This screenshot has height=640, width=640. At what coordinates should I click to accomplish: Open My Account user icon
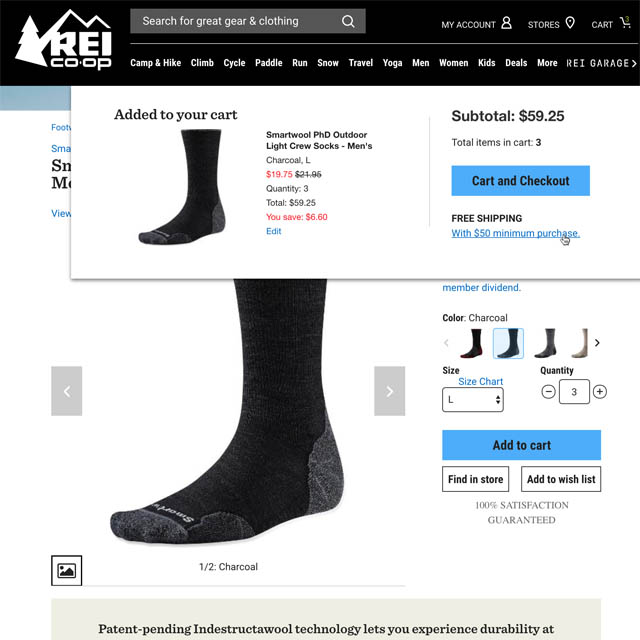tap(506, 23)
